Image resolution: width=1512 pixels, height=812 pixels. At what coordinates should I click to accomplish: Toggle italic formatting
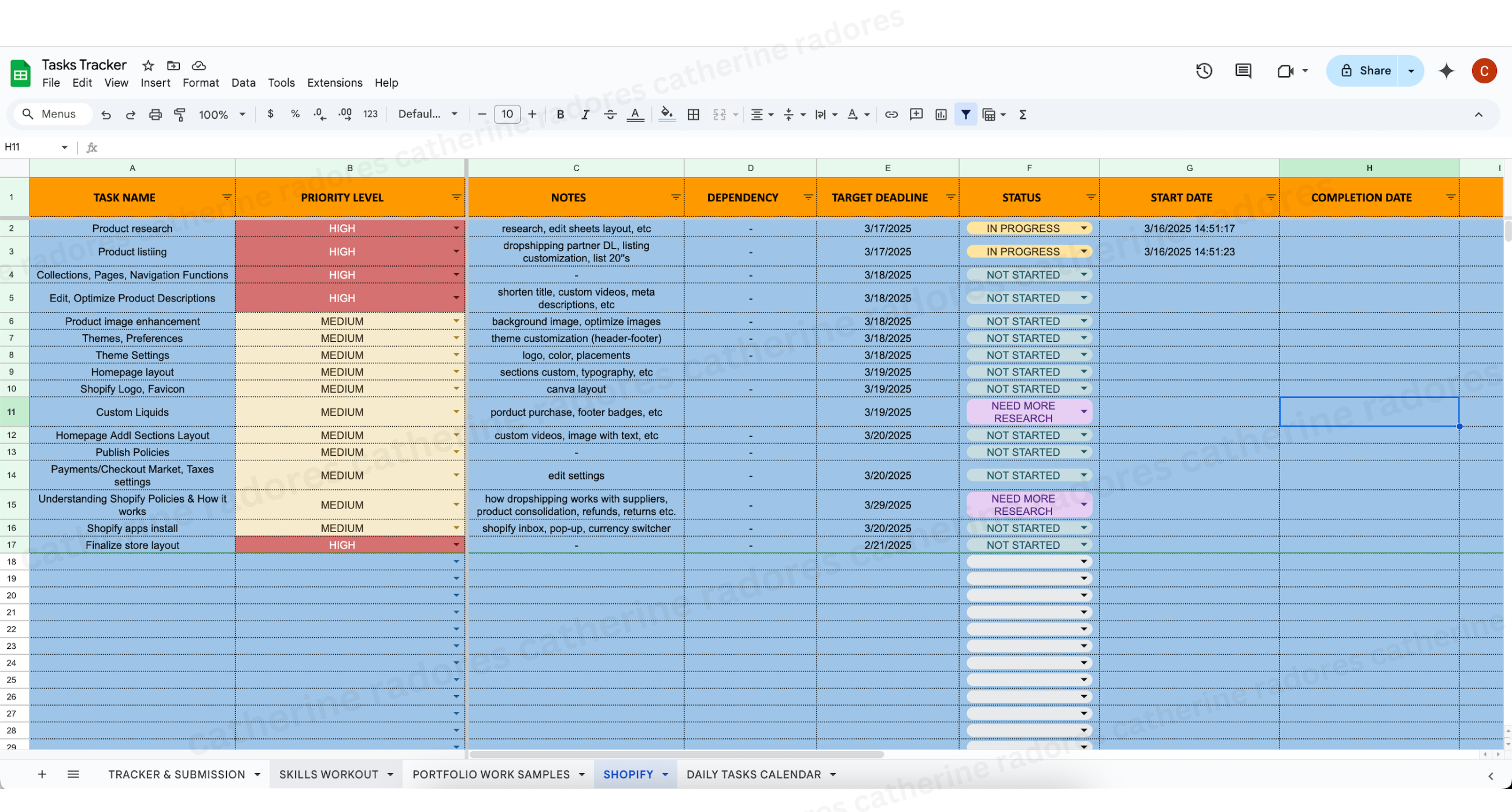(x=585, y=115)
